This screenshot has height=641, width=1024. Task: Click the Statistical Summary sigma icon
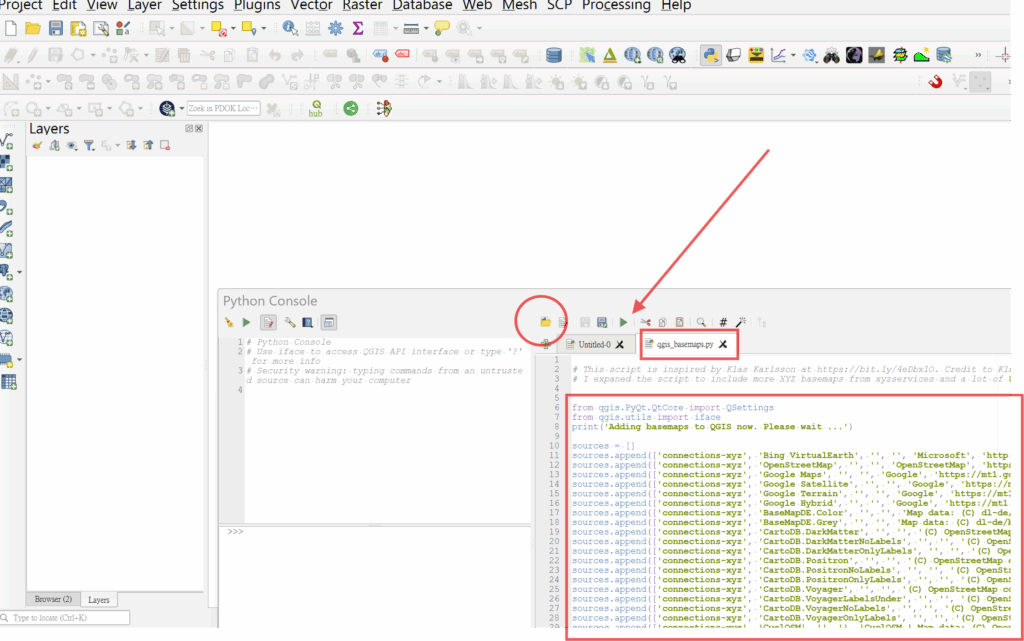tap(357, 29)
